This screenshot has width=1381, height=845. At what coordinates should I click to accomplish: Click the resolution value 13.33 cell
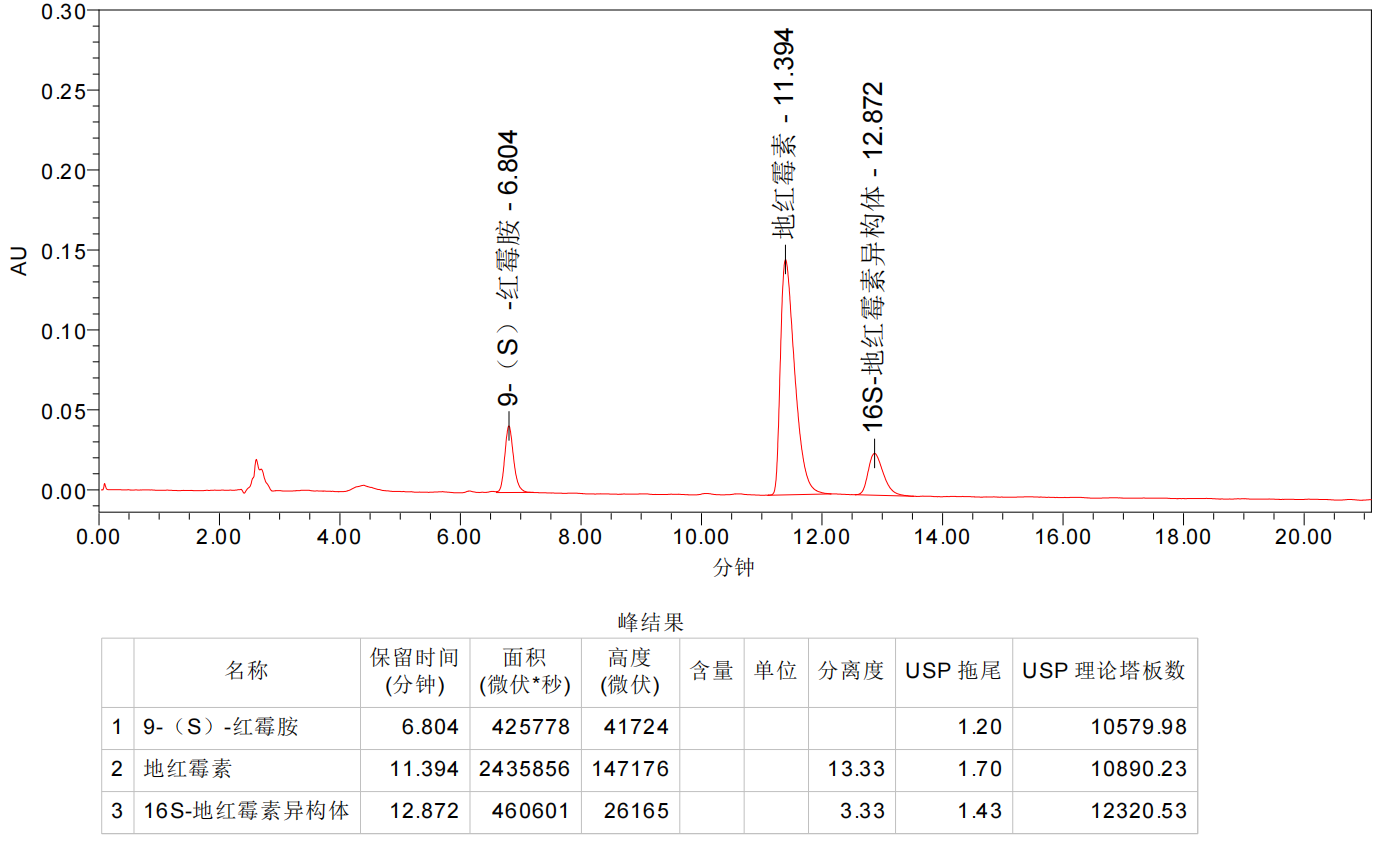856,769
